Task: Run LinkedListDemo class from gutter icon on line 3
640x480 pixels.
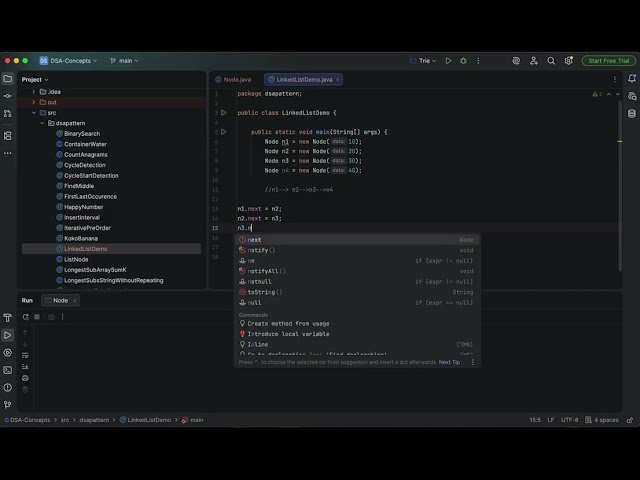Action: [224, 113]
